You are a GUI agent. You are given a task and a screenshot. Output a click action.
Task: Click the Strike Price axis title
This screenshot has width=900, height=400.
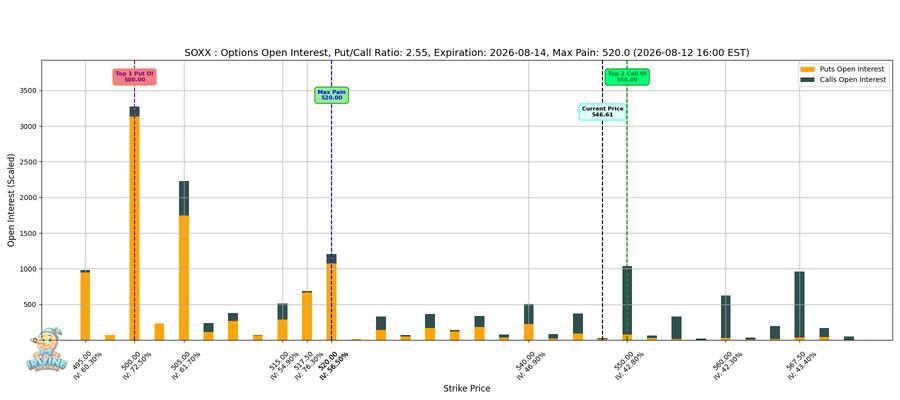pyautogui.click(x=467, y=389)
